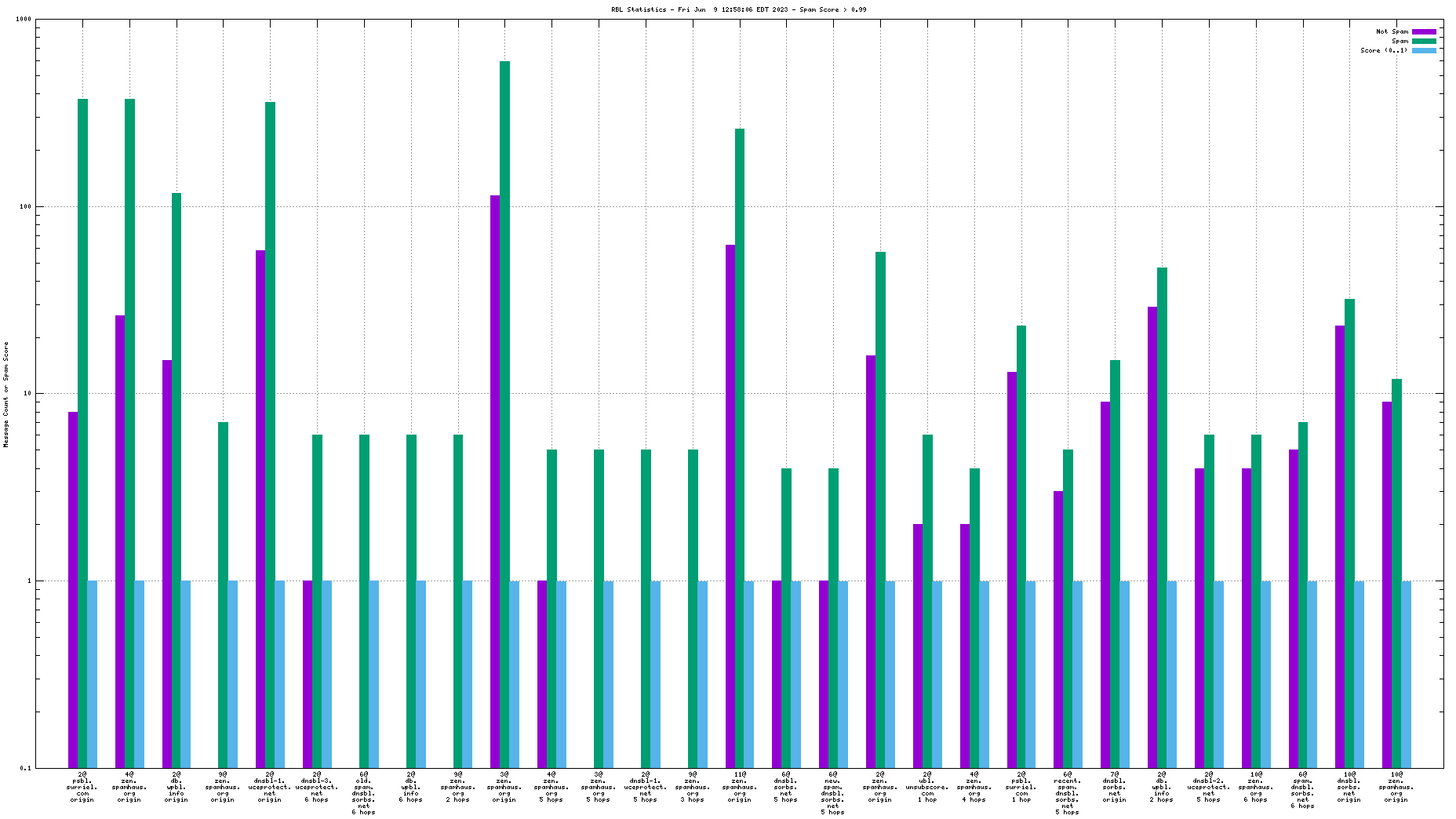Click the Message Count y-axis label

click(6, 395)
